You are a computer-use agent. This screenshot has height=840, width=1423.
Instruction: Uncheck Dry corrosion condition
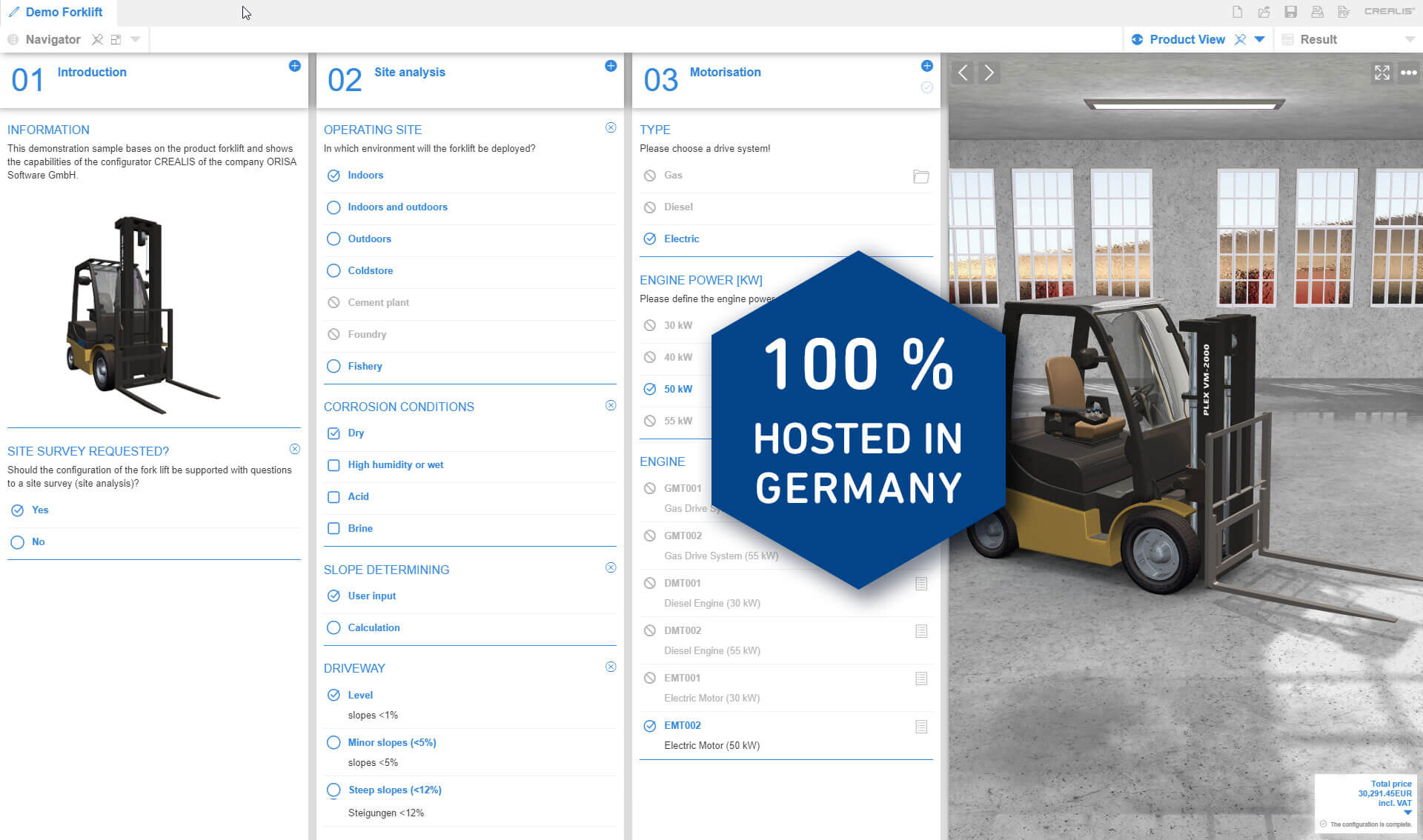coord(470,433)
